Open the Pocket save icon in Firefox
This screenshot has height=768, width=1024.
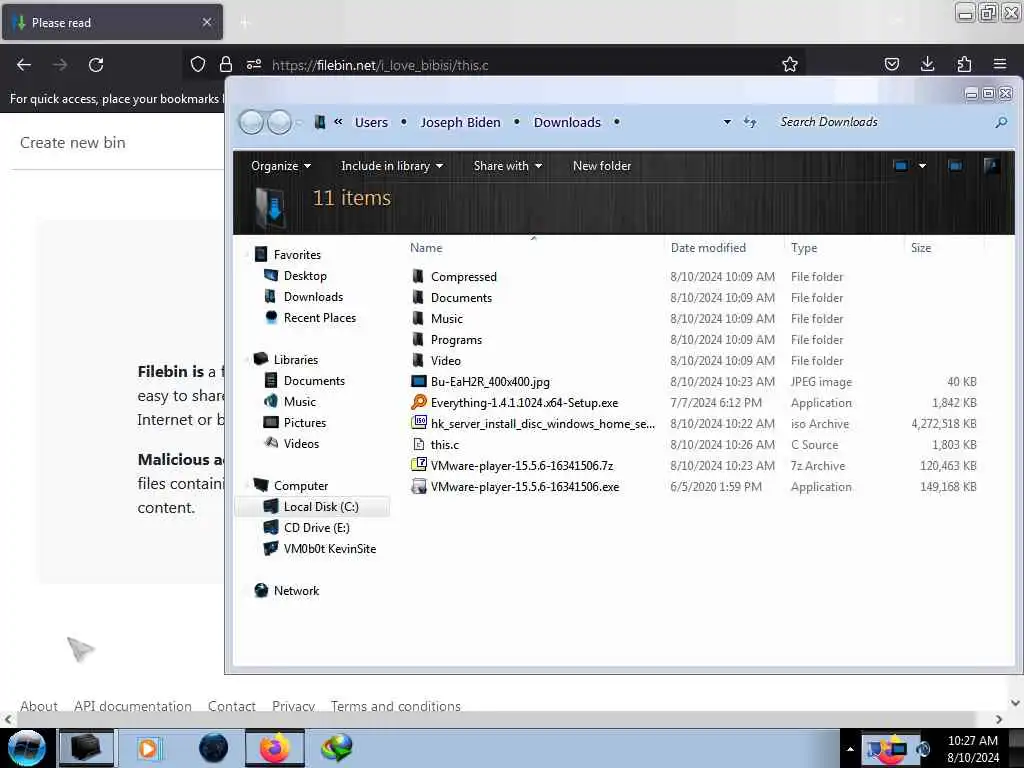(891, 64)
